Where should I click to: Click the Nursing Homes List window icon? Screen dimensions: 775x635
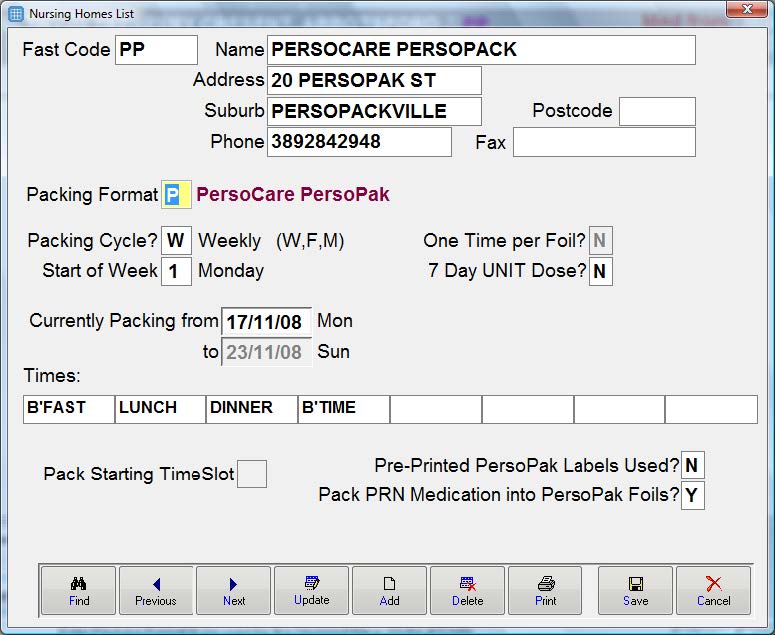pyautogui.click(x=15, y=14)
